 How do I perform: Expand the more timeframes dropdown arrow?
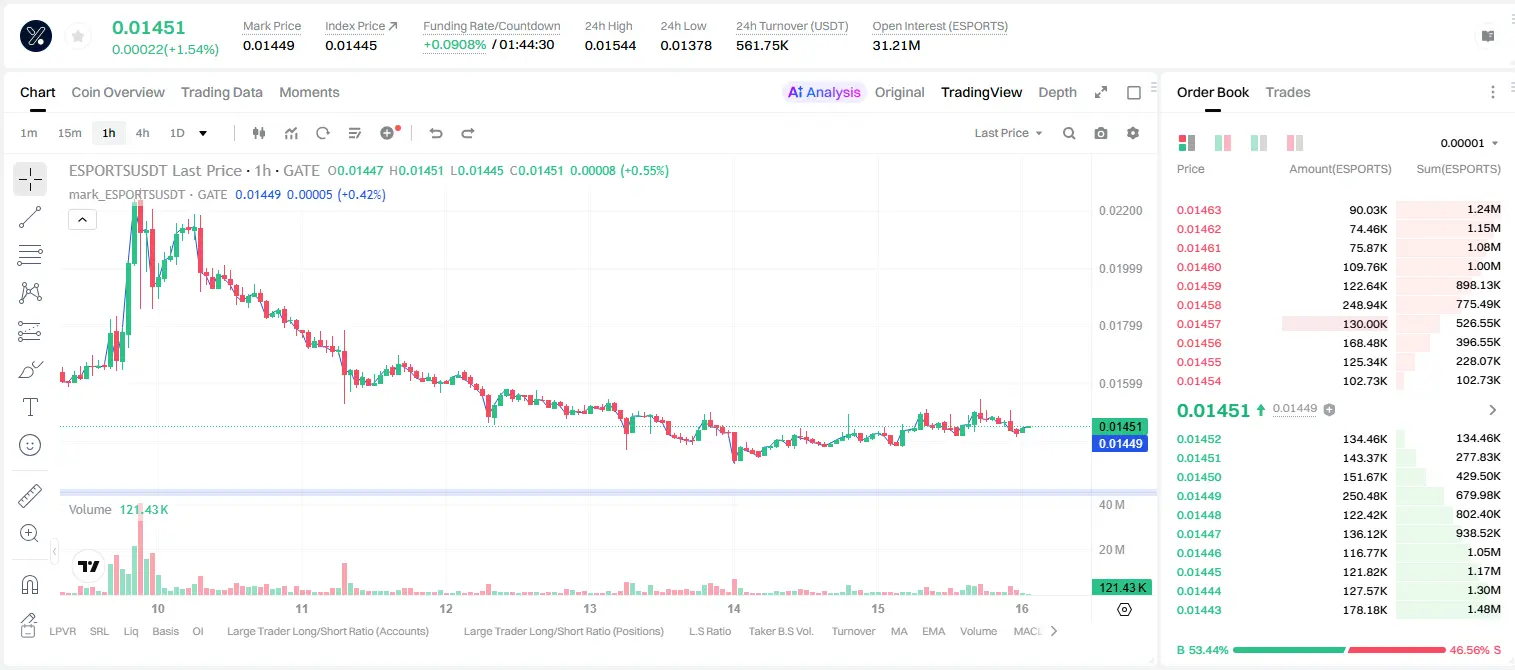(204, 133)
